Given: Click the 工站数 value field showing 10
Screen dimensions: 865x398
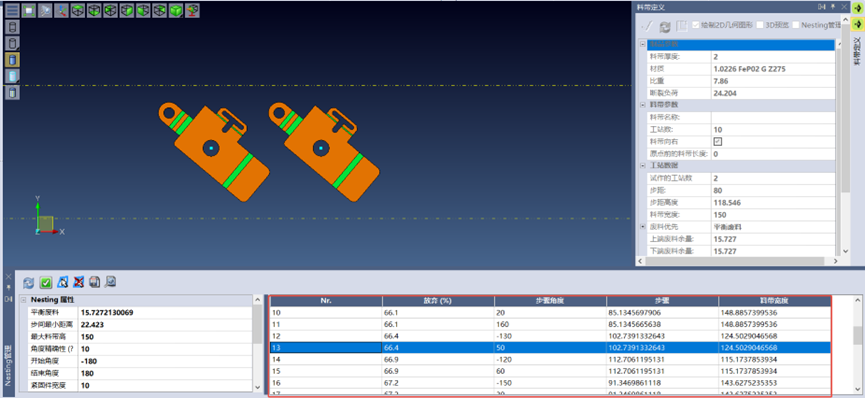Looking at the screenshot, I should (x=772, y=129).
